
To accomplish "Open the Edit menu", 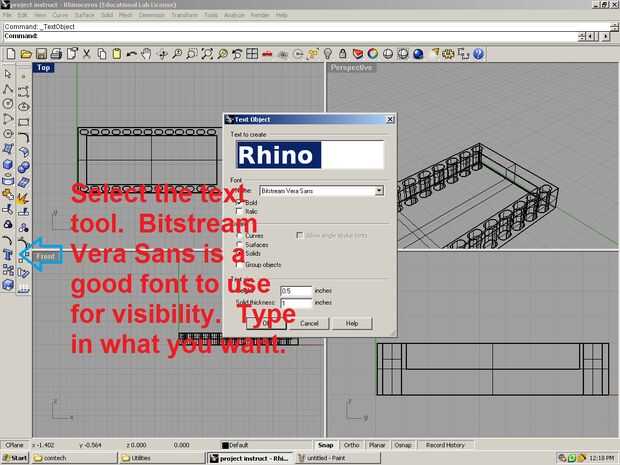I will (23, 15).
